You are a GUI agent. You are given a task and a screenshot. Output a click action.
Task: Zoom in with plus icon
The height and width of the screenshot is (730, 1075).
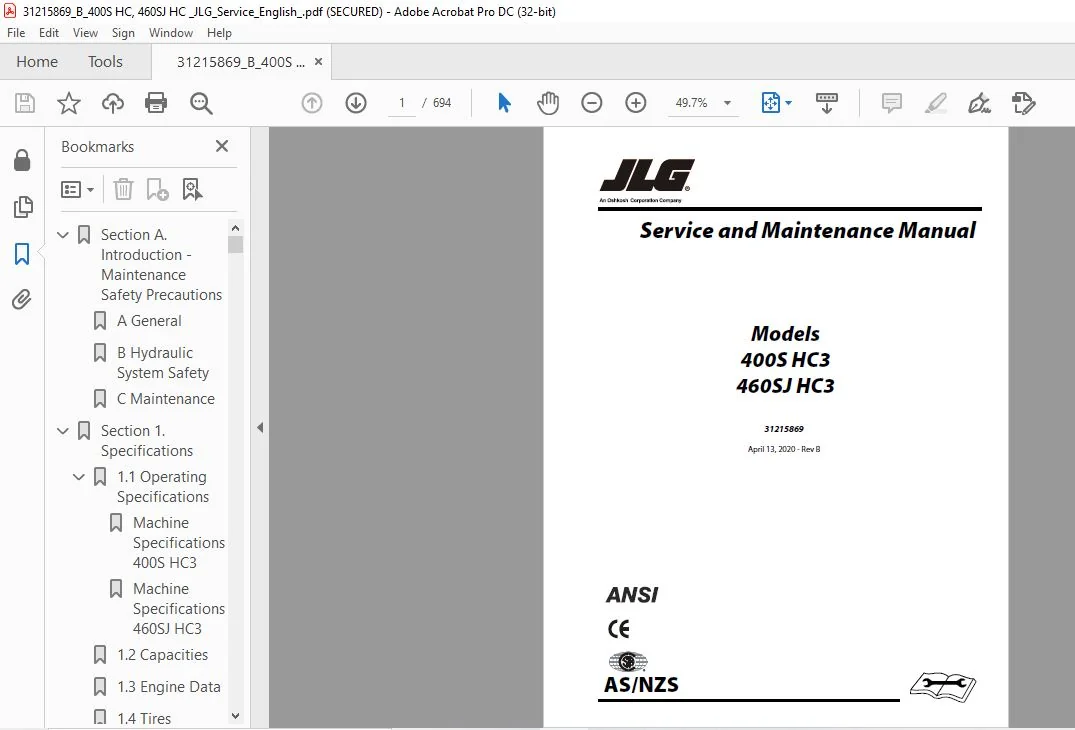tap(636, 103)
